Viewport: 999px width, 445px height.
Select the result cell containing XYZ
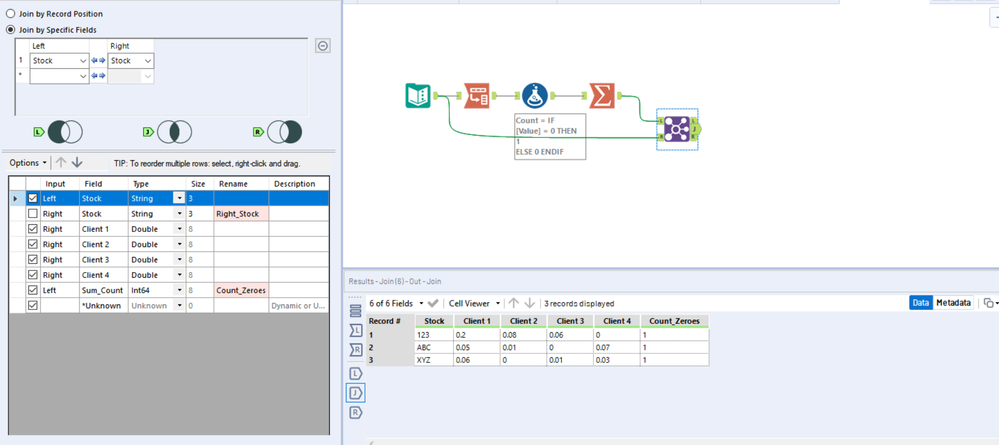click(434, 360)
